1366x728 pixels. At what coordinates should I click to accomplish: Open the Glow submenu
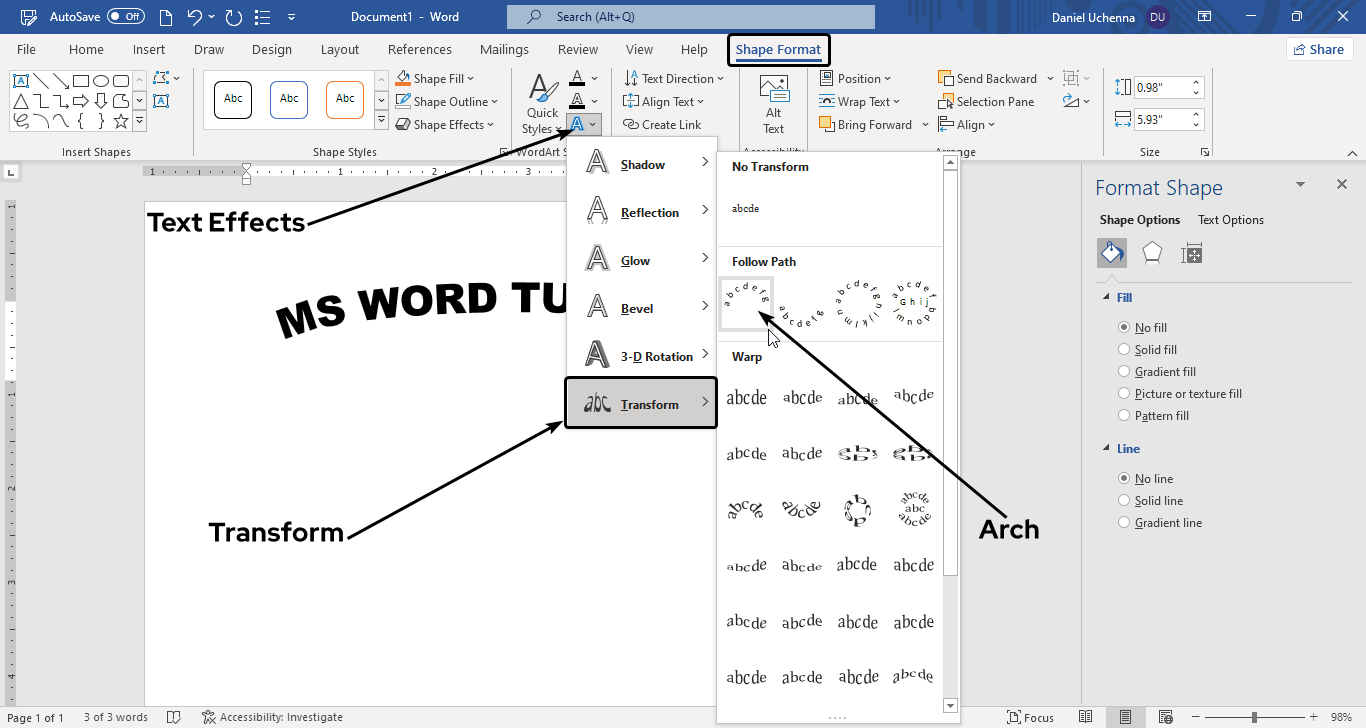pyautogui.click(x=641, y=261)
